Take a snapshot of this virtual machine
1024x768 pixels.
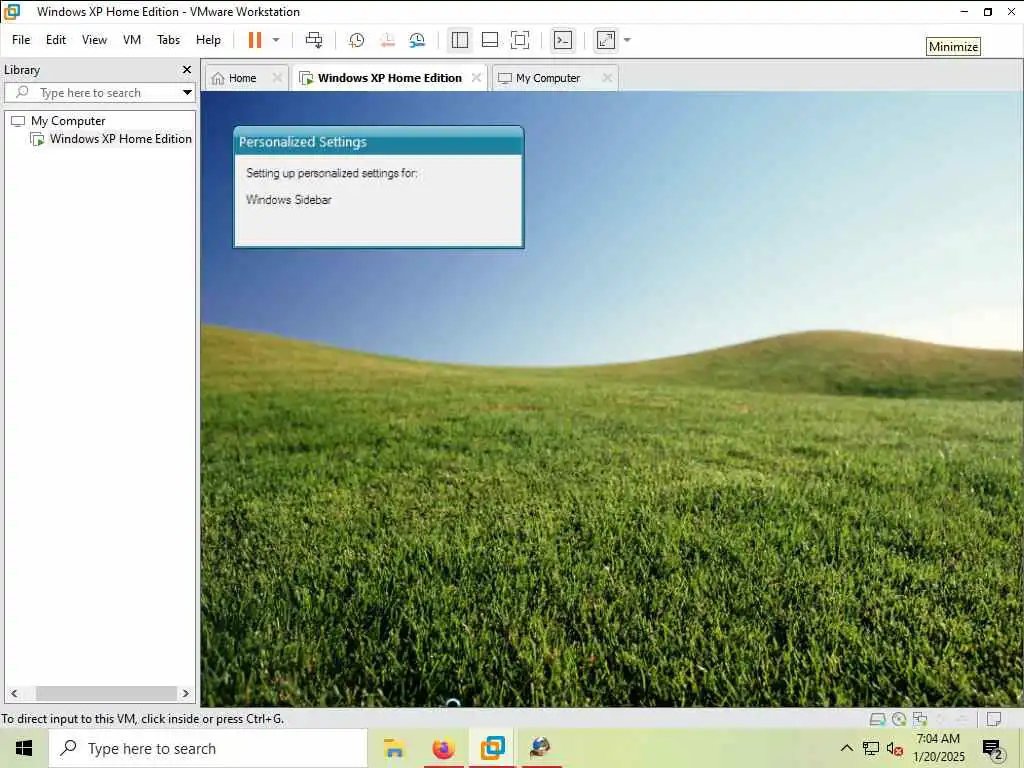tap(357, 40)
